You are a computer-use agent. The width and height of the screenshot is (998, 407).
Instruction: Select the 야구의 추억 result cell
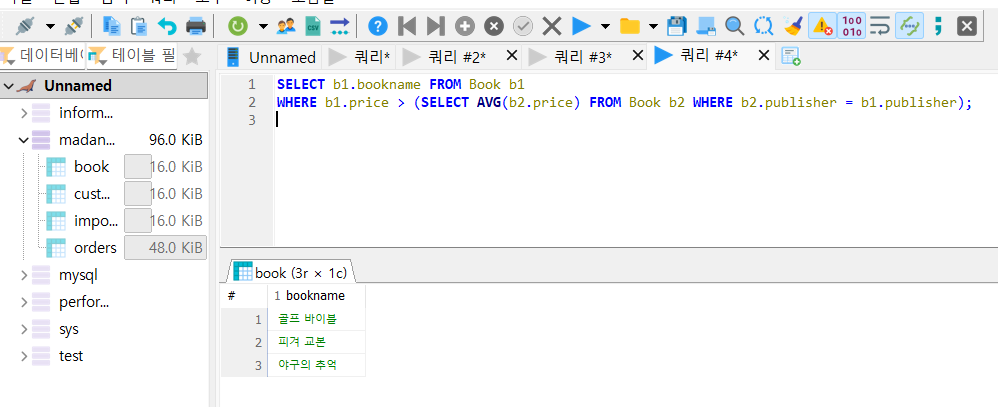316,365
